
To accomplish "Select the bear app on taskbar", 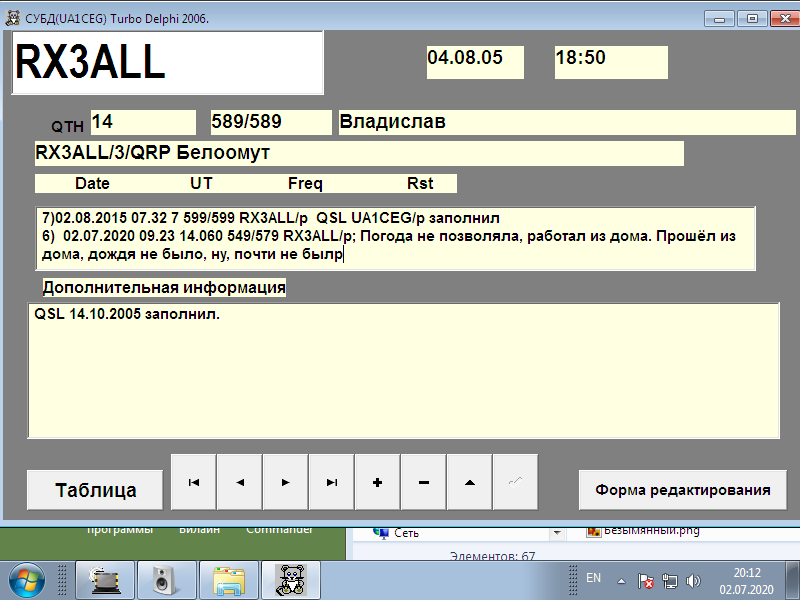I will 291,580.
